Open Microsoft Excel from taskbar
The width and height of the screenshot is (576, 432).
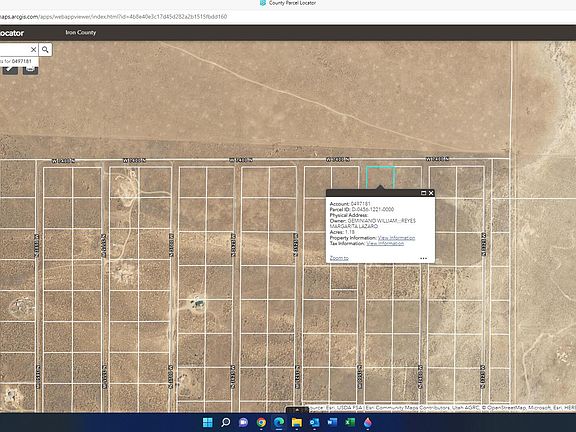coord(350,422)
